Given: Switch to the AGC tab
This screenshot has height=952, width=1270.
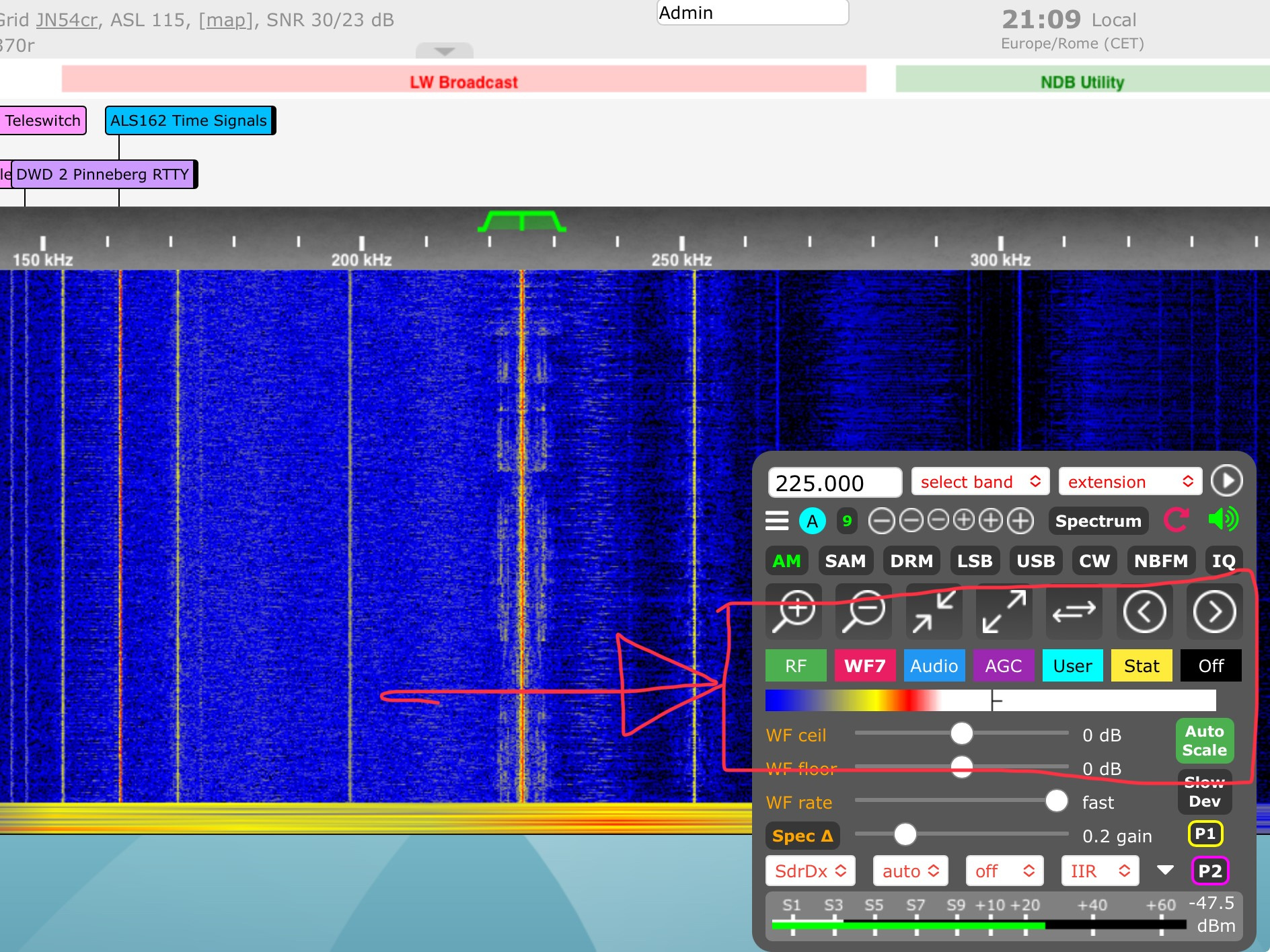Looking at the screenshot, I should 1004,666.
